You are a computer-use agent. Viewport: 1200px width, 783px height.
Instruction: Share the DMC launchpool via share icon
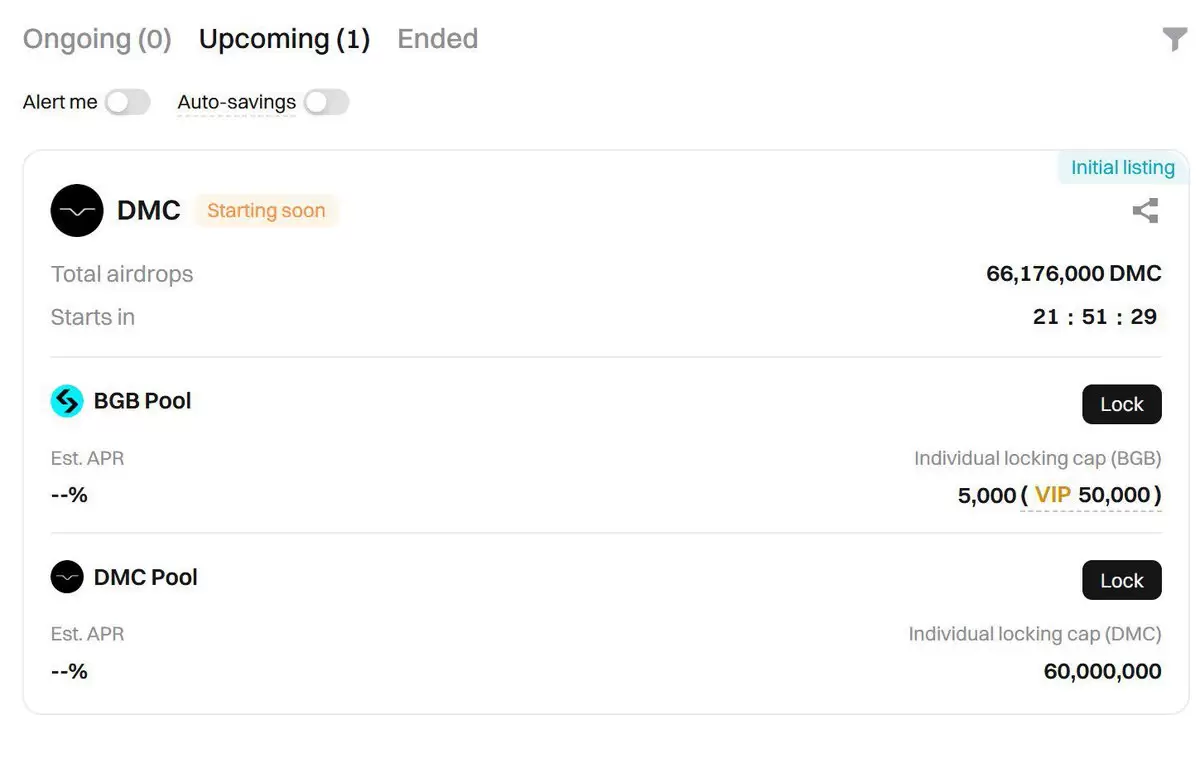[x=1145, y=210]
